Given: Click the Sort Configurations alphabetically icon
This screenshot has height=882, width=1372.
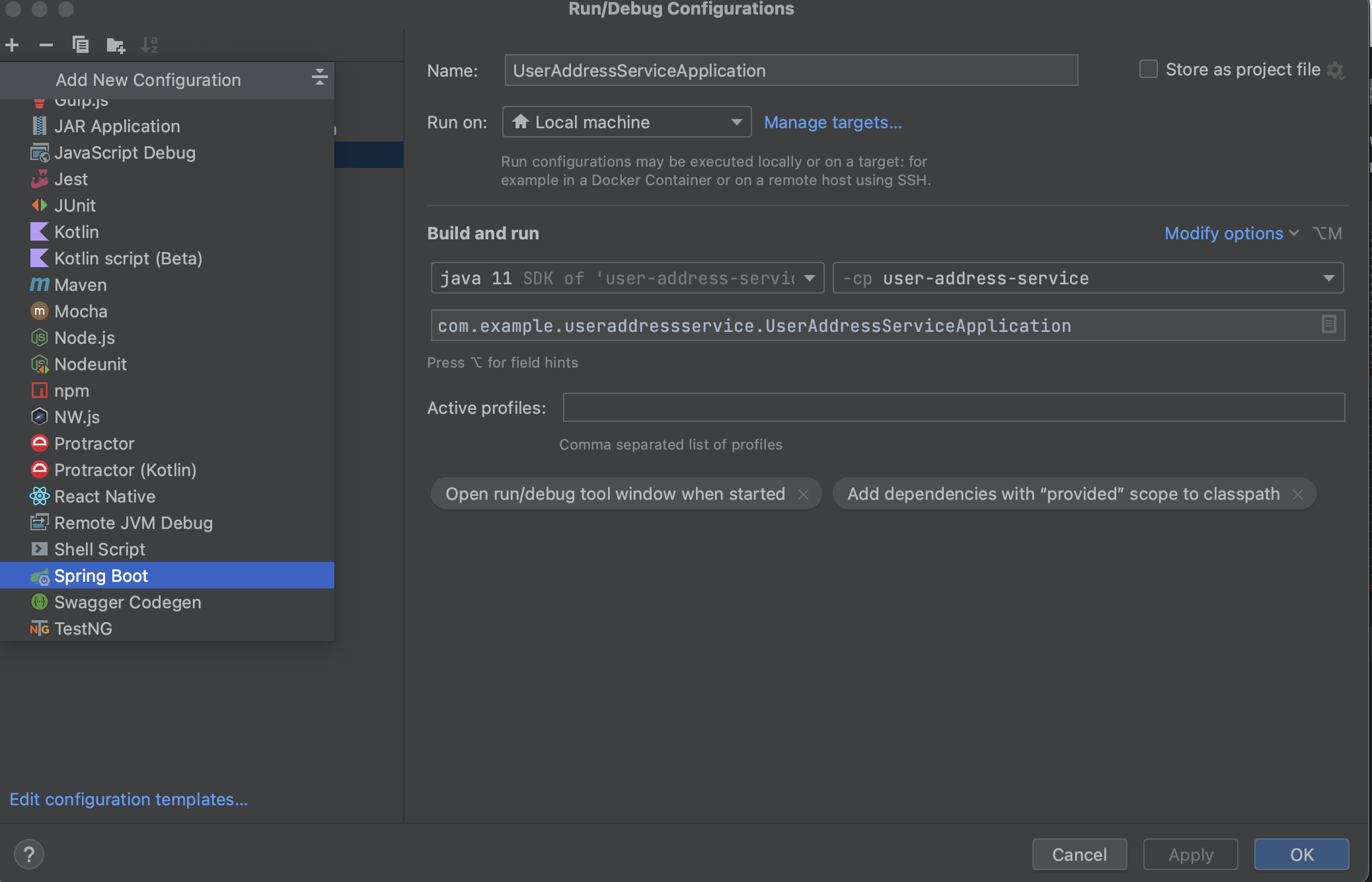Looking at the screenshot, I should pos(149,45).
